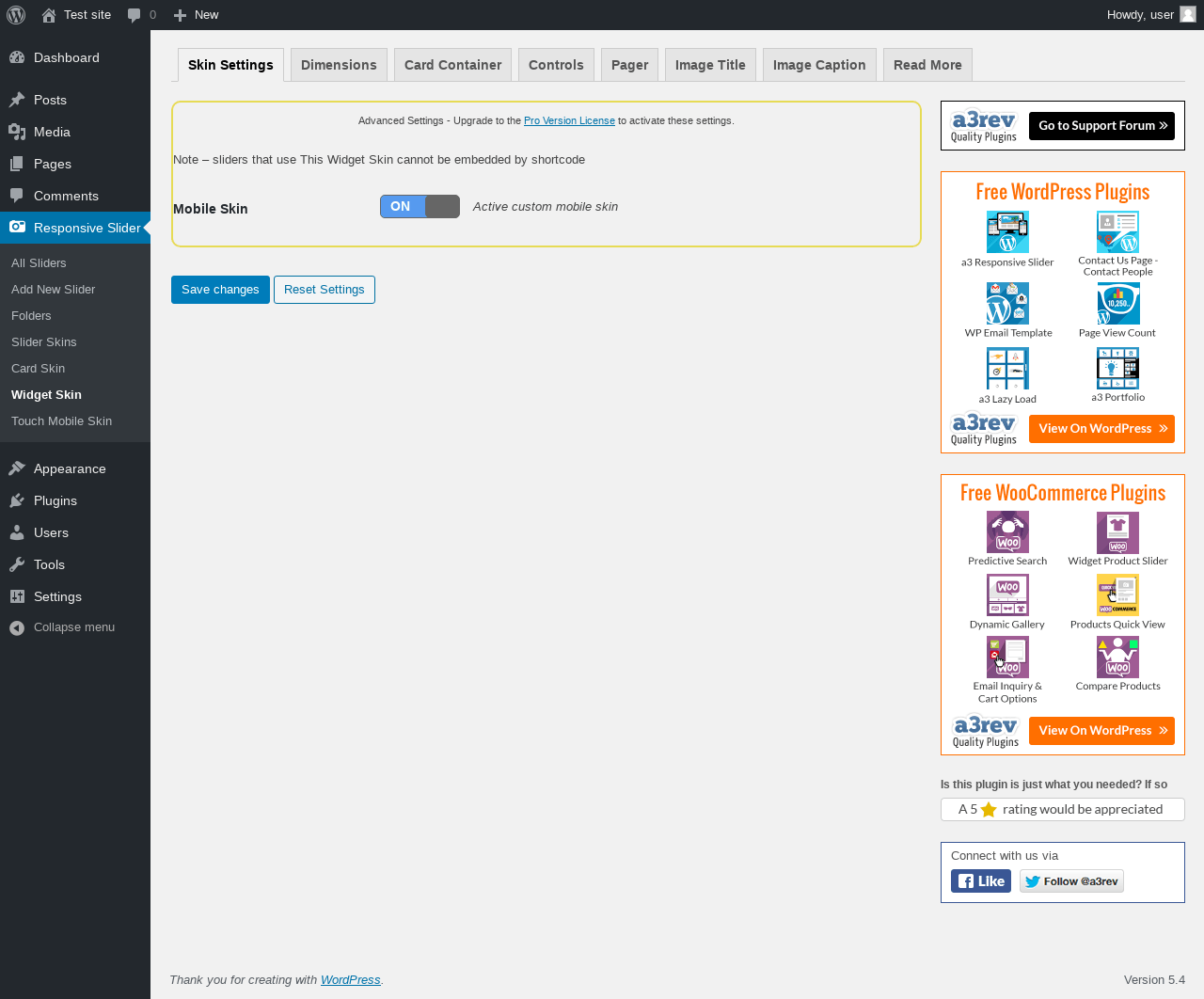Click the user avatar in admin bar
The image size is (1204, 999).
[x=1188, y=14]
